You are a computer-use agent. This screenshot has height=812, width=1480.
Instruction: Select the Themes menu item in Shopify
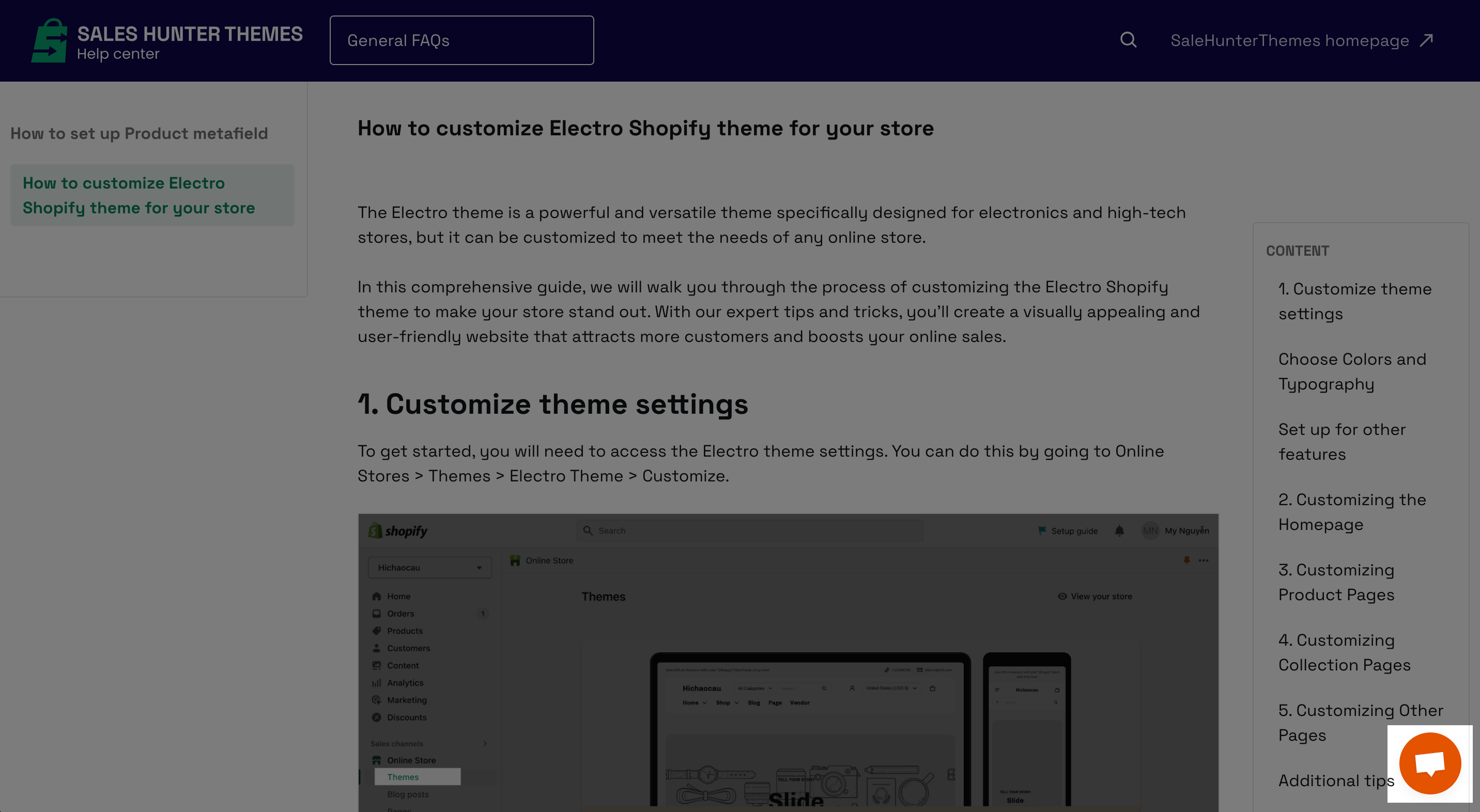[x=403, y=777]
